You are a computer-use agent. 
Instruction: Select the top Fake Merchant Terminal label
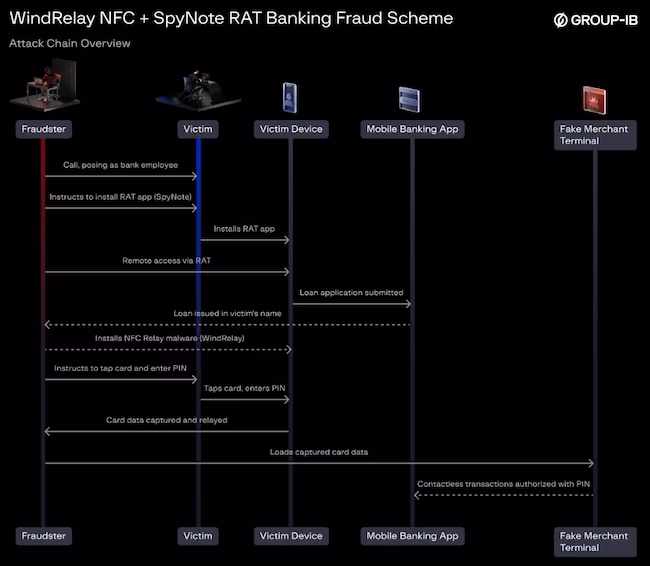pyautogui.click(x=595, y=135)
